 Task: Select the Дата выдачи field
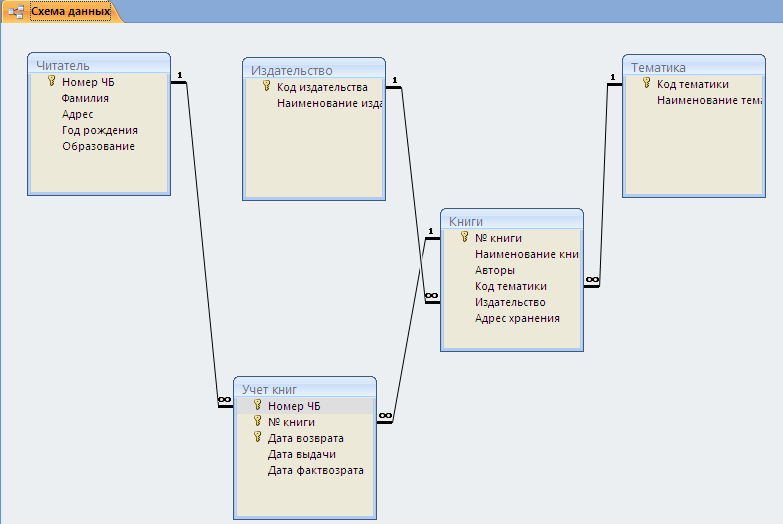coord(305,454)
